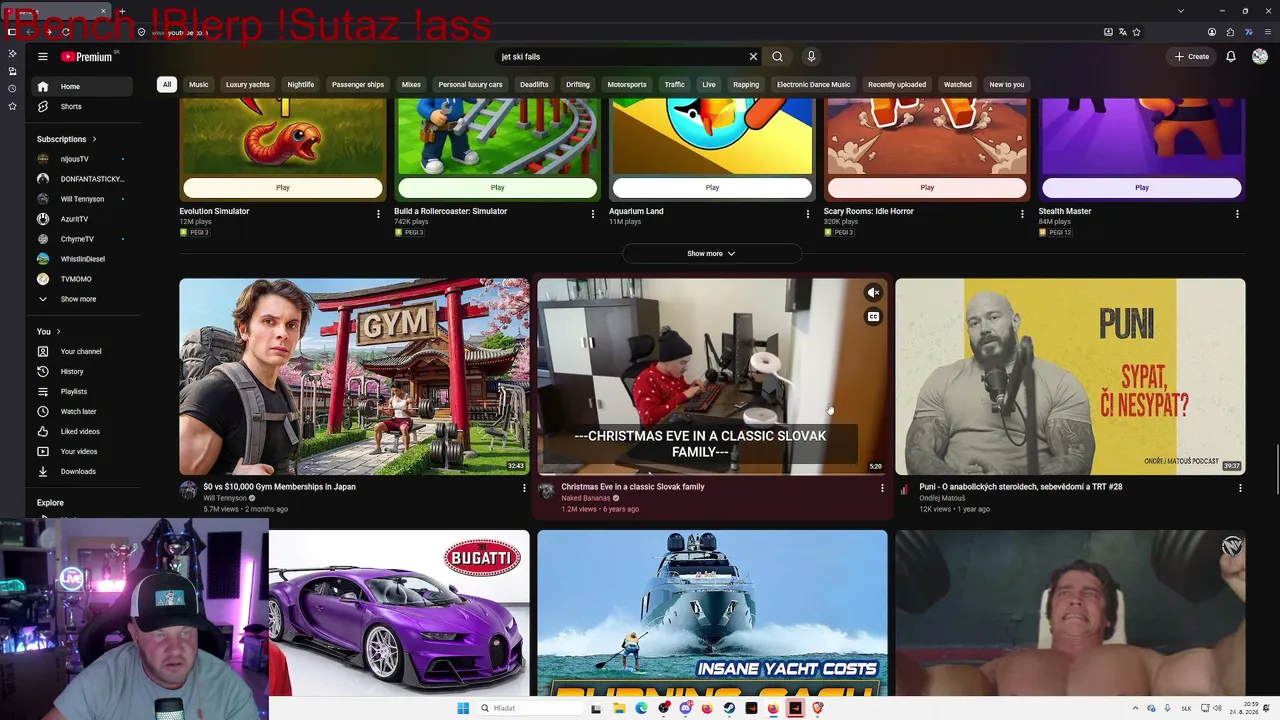
Task: Open Steam from the taskbar
Action: pos(729,708)
